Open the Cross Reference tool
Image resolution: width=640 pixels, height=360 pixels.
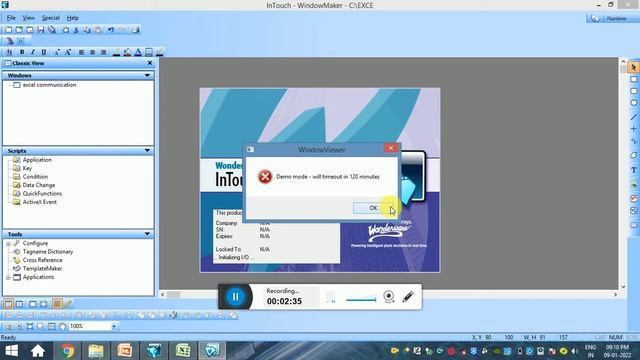point(42,260)
